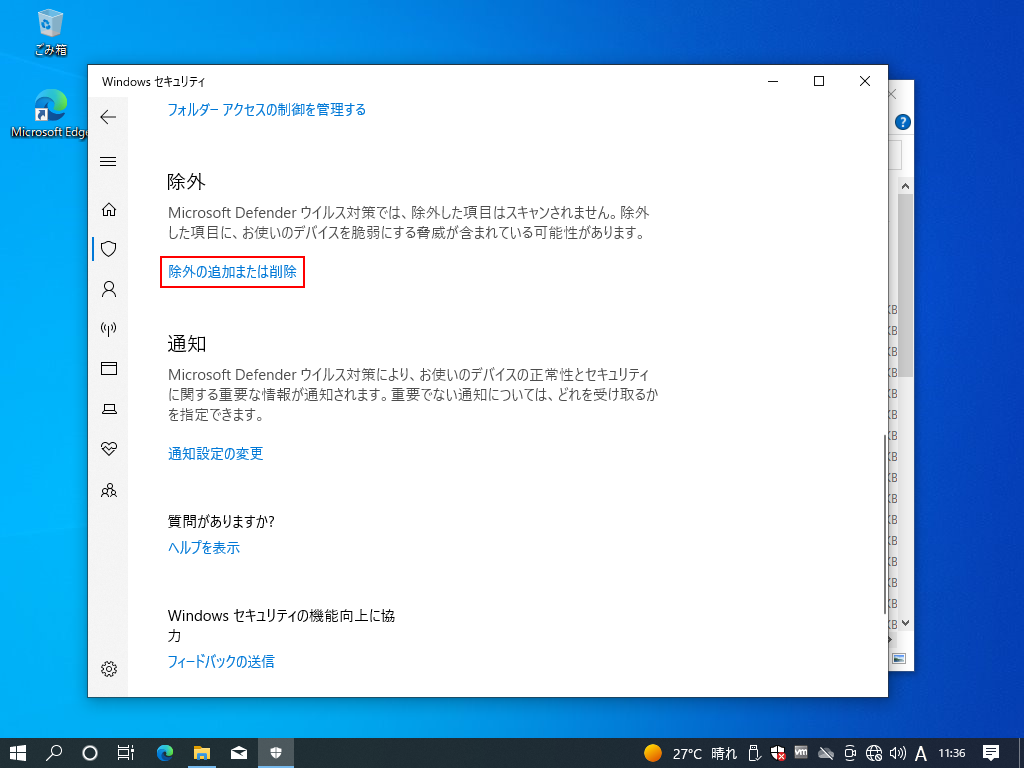Open Account protection person icon
Viewport: 1024px width, 768px height.
coord(108,289)
